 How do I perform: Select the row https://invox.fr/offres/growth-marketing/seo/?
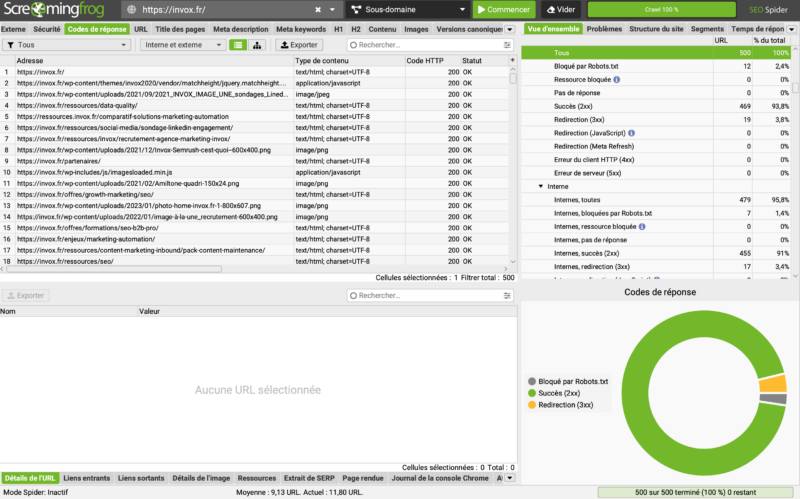pyautogui.click(x=254, y=194)
